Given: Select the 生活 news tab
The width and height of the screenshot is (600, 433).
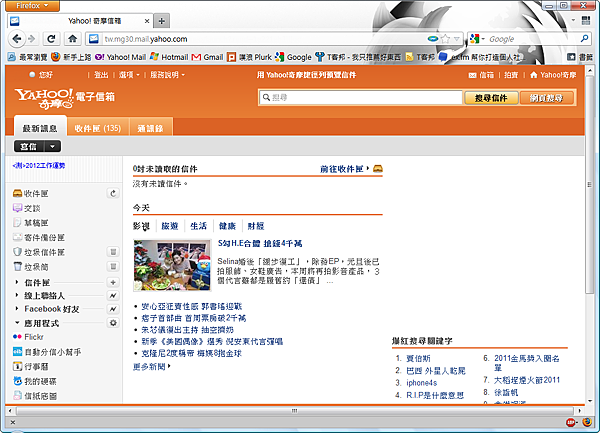Looking at the screenshot, I should coord(198,226).
